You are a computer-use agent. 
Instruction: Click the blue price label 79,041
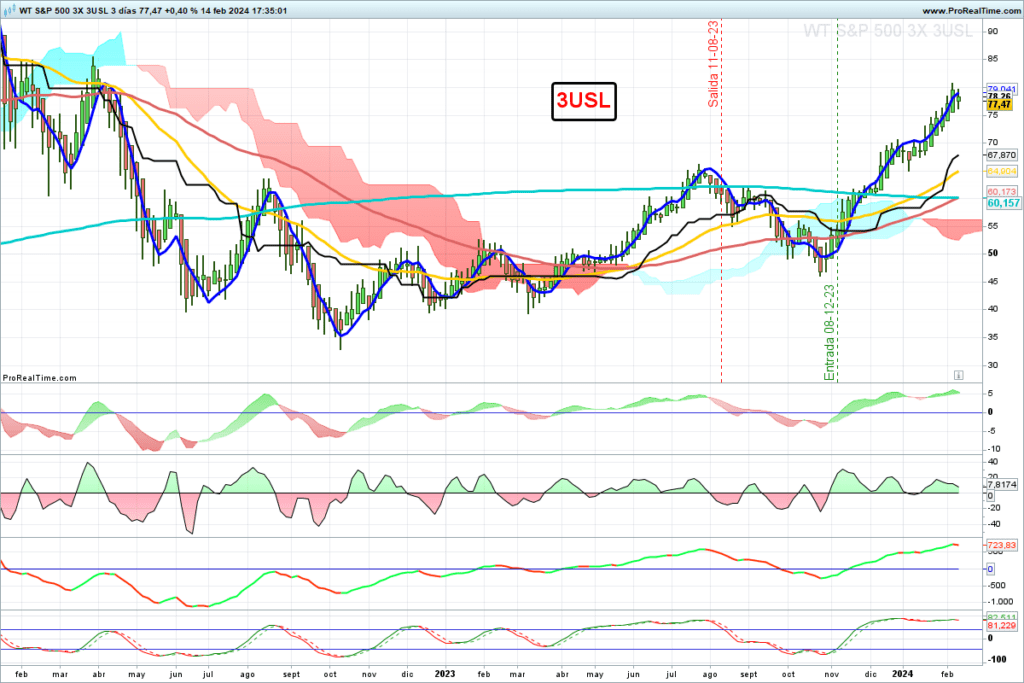pos(1001,89)
